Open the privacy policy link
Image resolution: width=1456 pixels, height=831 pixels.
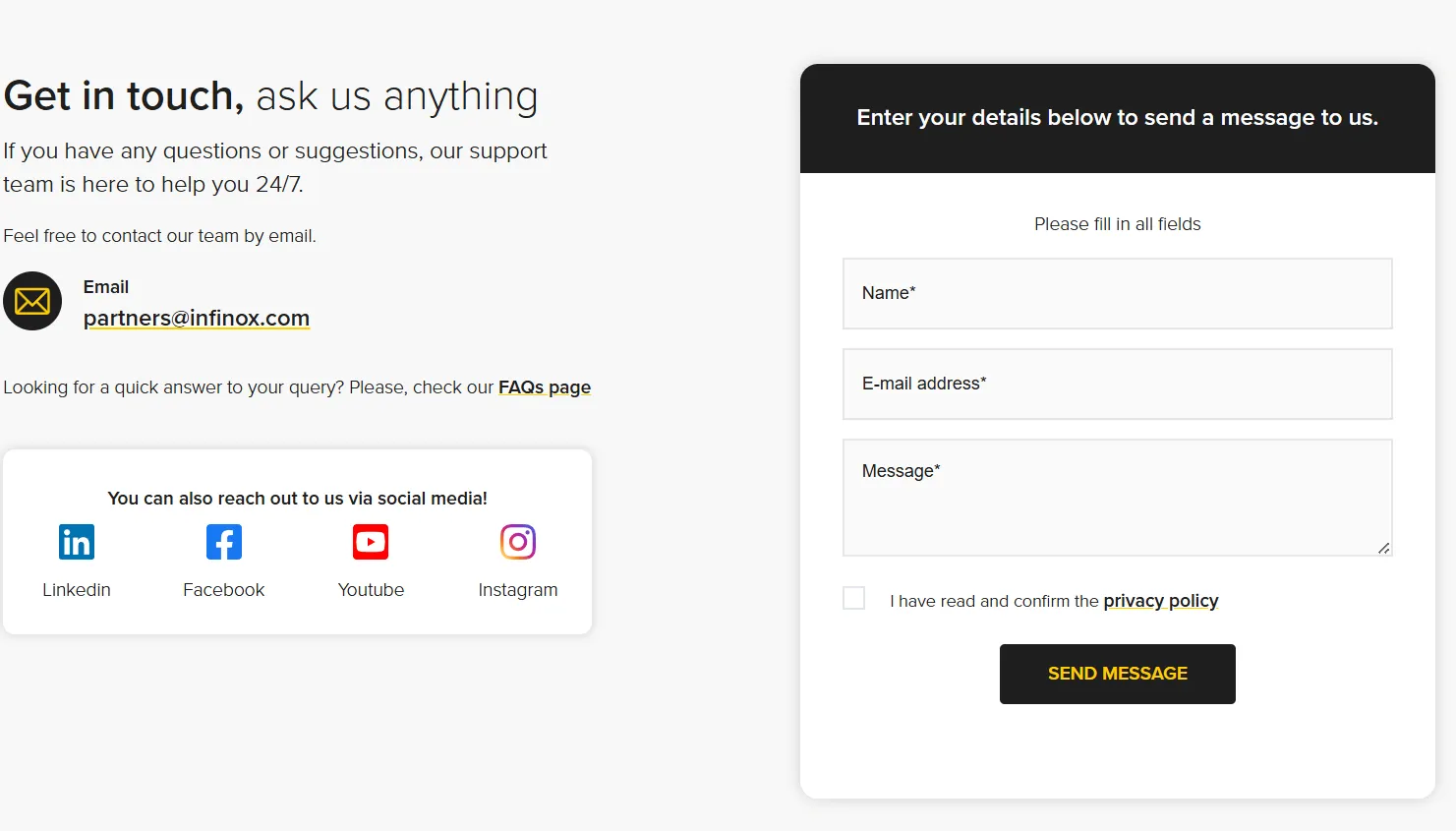[1160, 601]
